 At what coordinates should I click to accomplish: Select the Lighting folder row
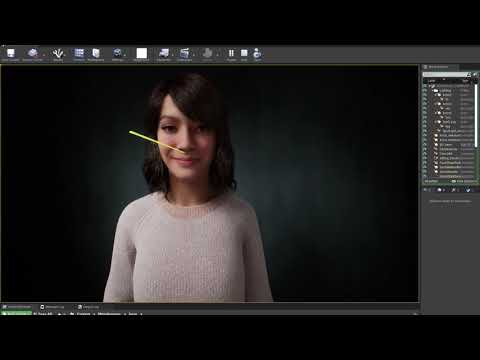[449, 90]
